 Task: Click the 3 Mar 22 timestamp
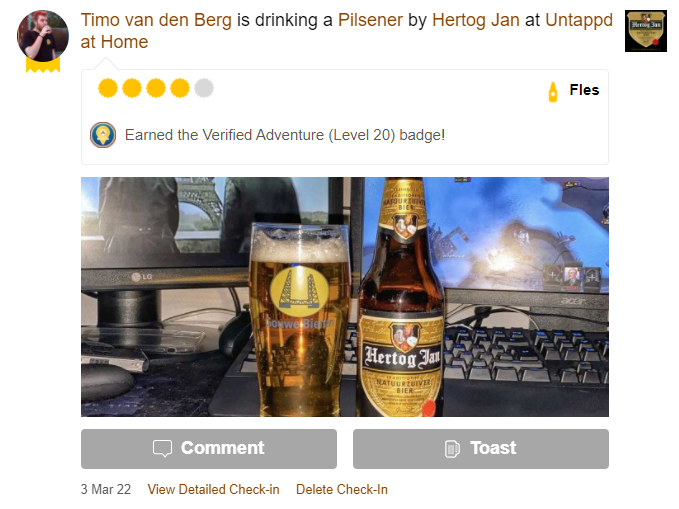(106, 489)
